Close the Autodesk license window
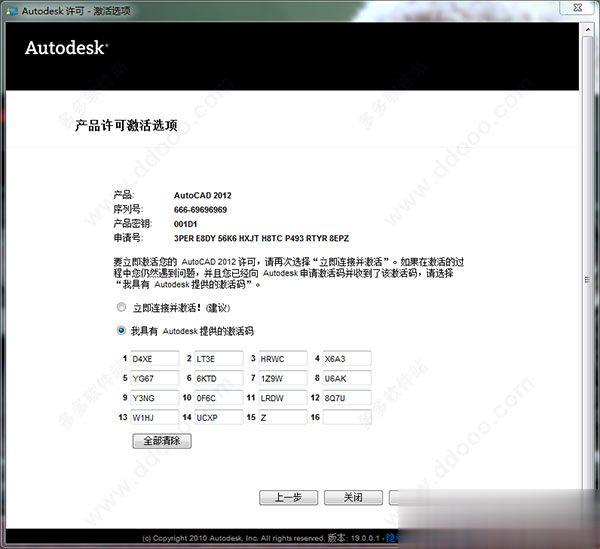The image size is (600, 549). [578, 7]
